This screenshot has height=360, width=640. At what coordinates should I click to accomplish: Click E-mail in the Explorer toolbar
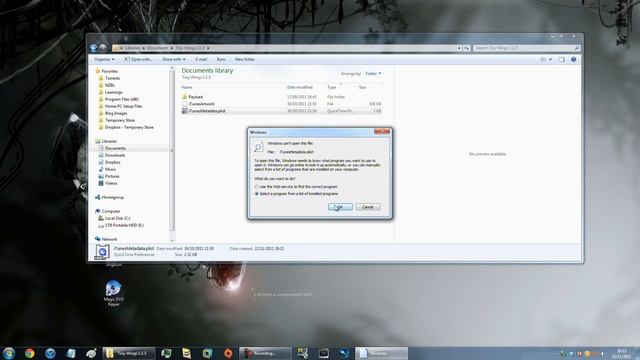click(201, 59)
